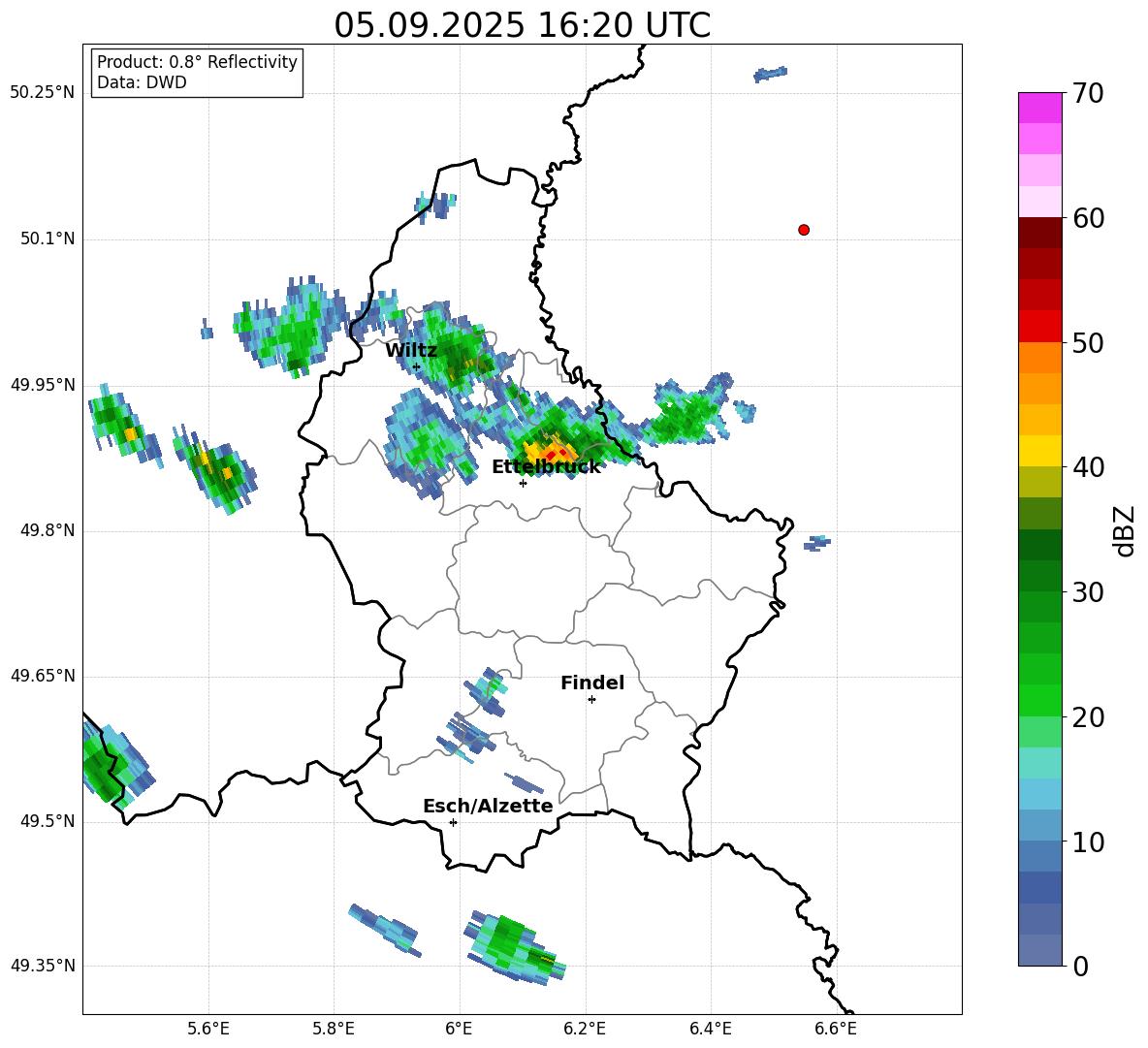The image size is (1148, 1048).
Task: Click the 5.8°E longitude label
Action: coord(334,1029)
